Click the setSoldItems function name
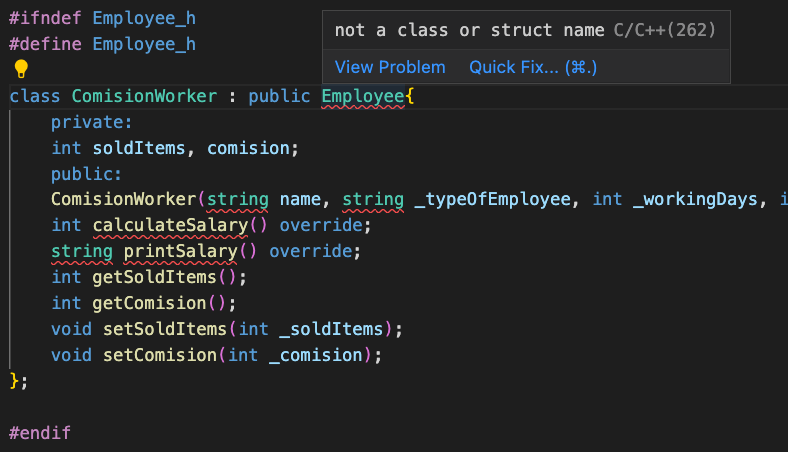The image size is (788, 452). click(165, 329)
